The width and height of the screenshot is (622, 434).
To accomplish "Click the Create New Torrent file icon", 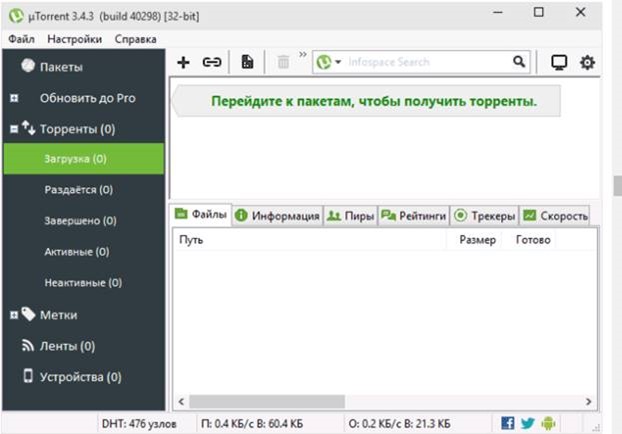I will point(247,62).
